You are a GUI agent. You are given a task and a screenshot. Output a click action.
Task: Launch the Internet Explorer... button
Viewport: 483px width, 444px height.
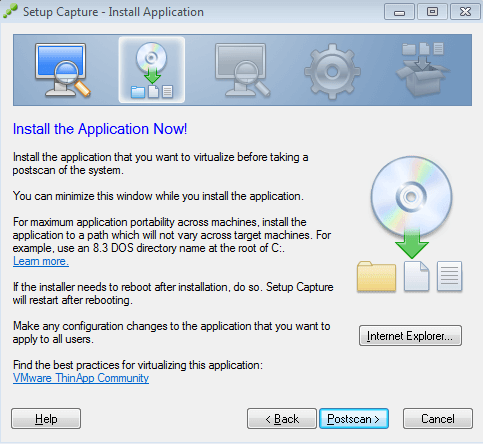410,336
